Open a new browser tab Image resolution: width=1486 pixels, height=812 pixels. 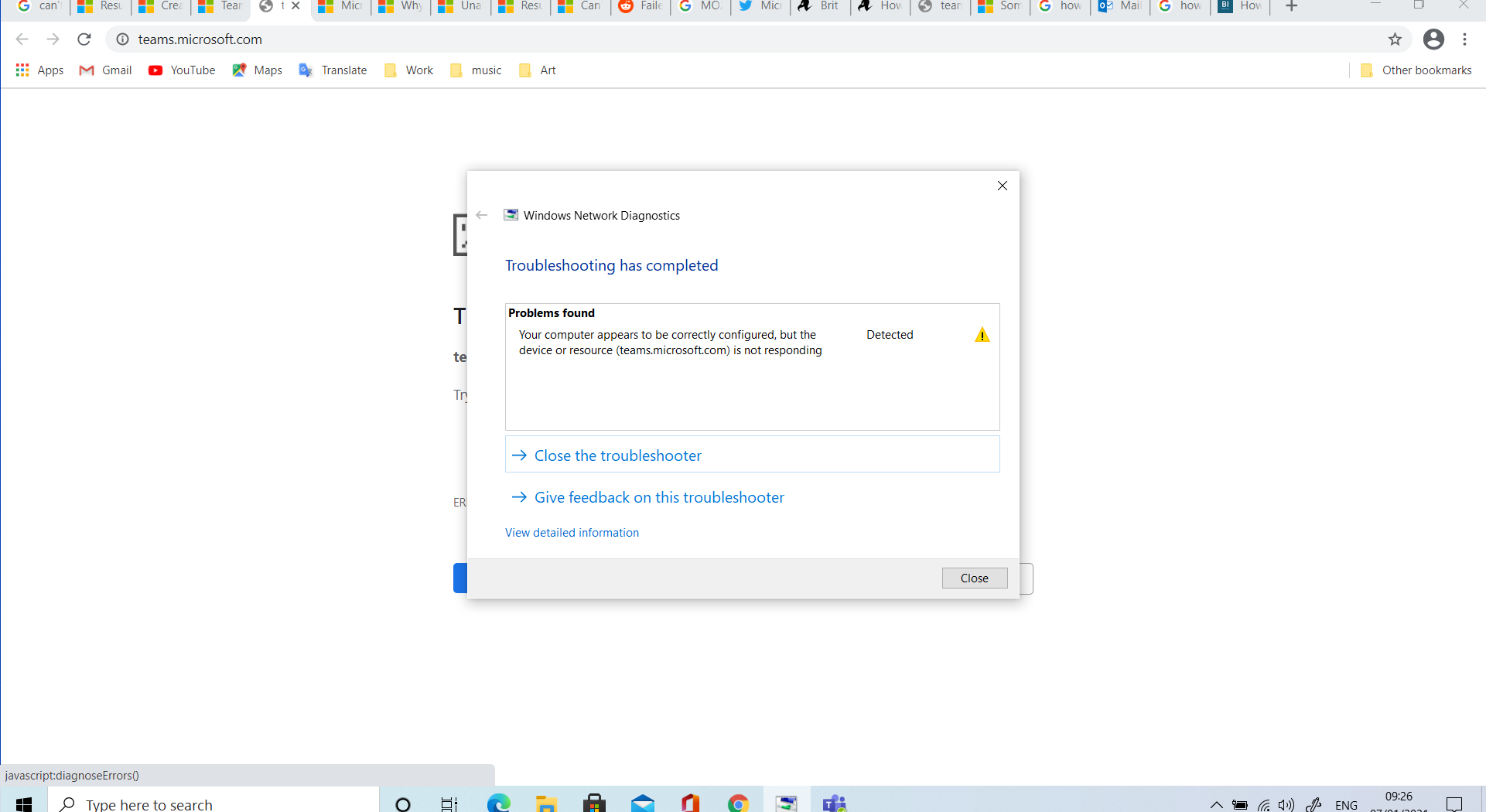1291,6
